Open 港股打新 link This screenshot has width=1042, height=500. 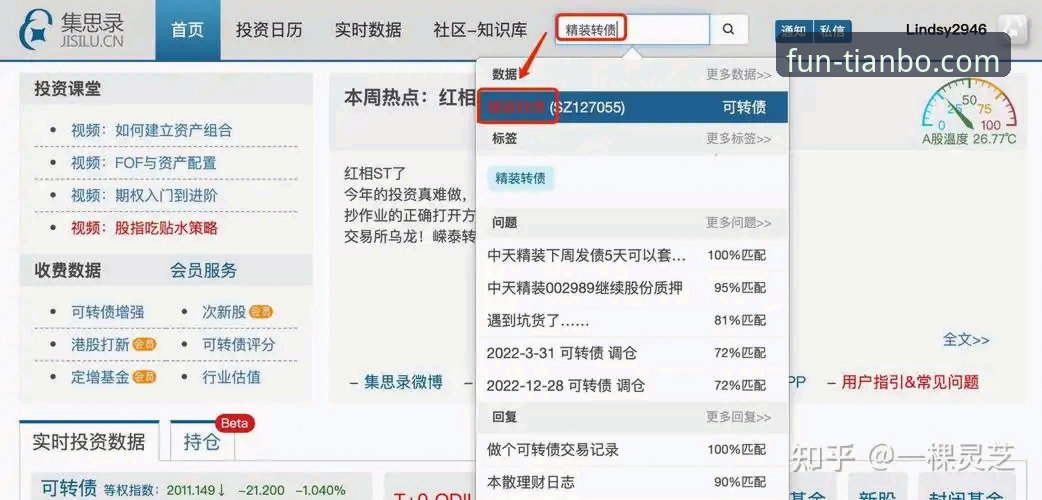tap(100, 344)
